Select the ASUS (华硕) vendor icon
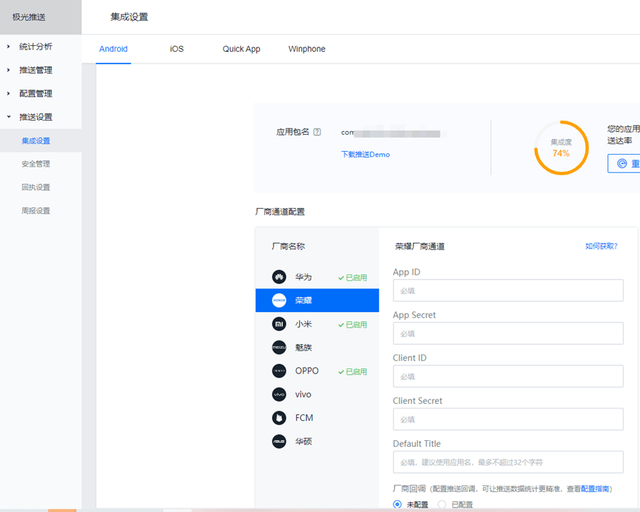Image resolution: width=640 pixels, height=512 pixels. pyautogui.click(x=279, y=441)
